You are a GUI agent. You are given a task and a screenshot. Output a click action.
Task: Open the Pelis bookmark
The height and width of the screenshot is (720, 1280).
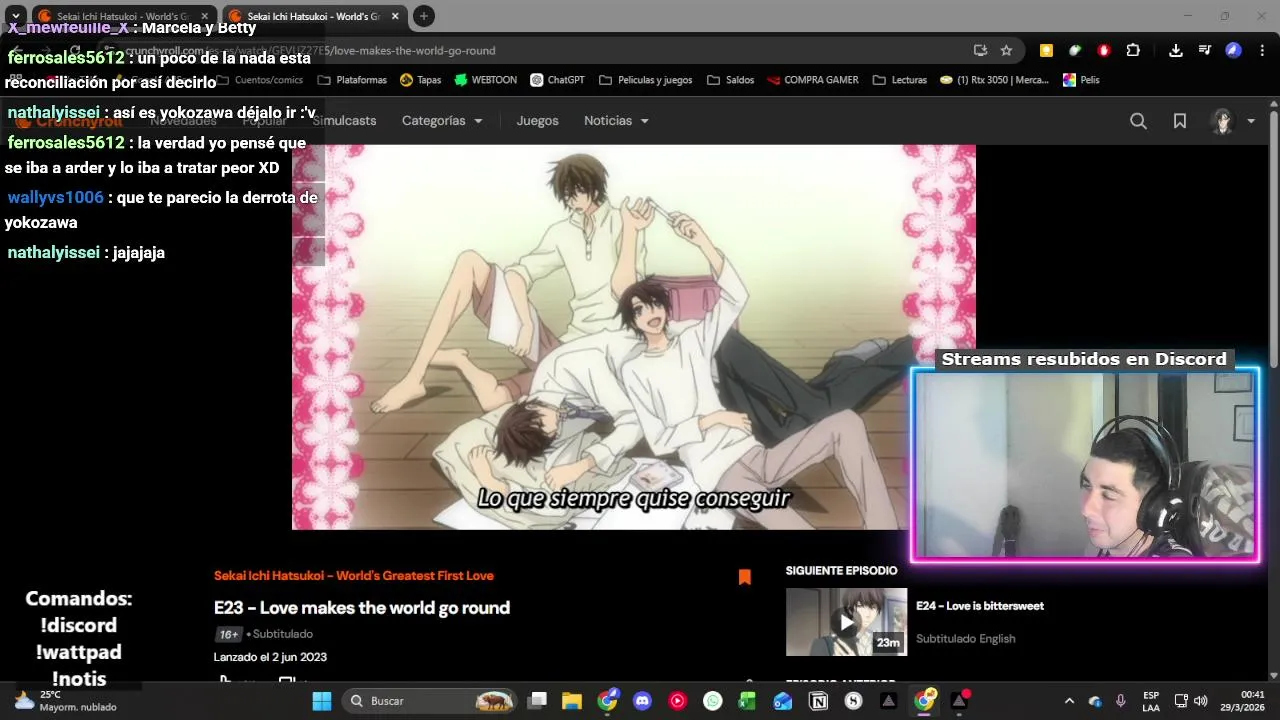1081,80
